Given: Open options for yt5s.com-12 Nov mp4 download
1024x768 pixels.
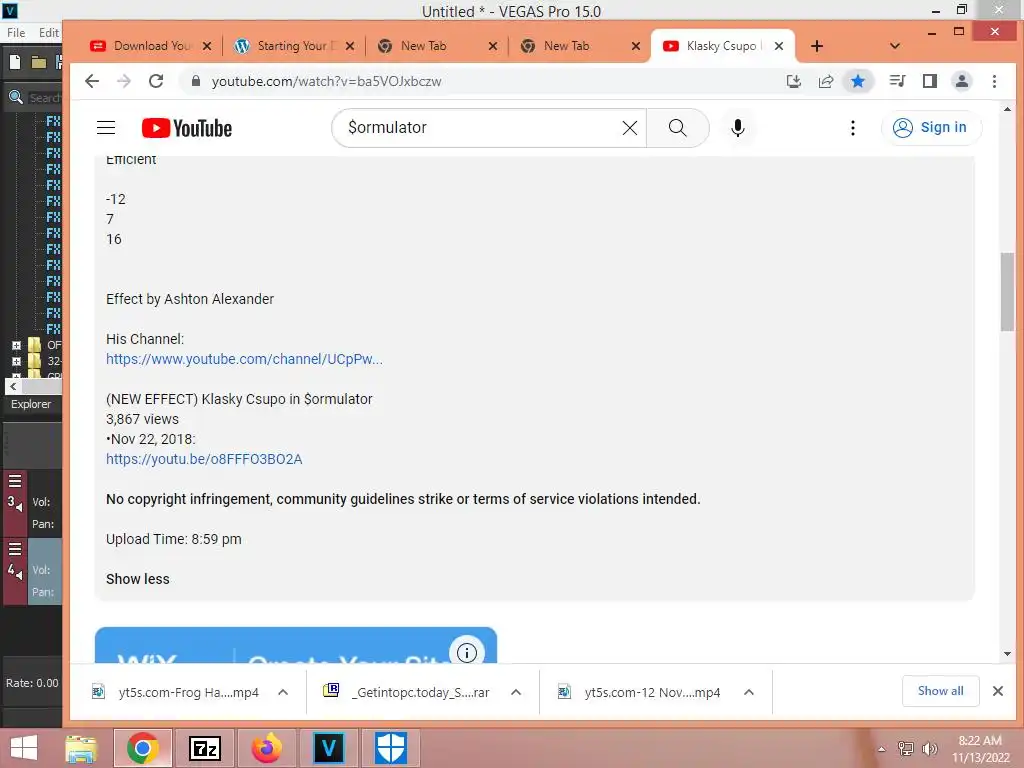Looking at the screenshot, I should click(749, 692).
